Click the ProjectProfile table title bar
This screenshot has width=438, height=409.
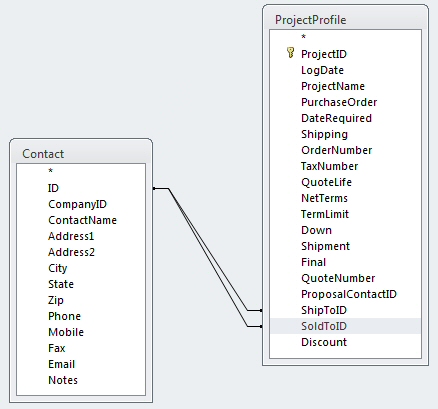pyautogui.click(x=345, y=19)
